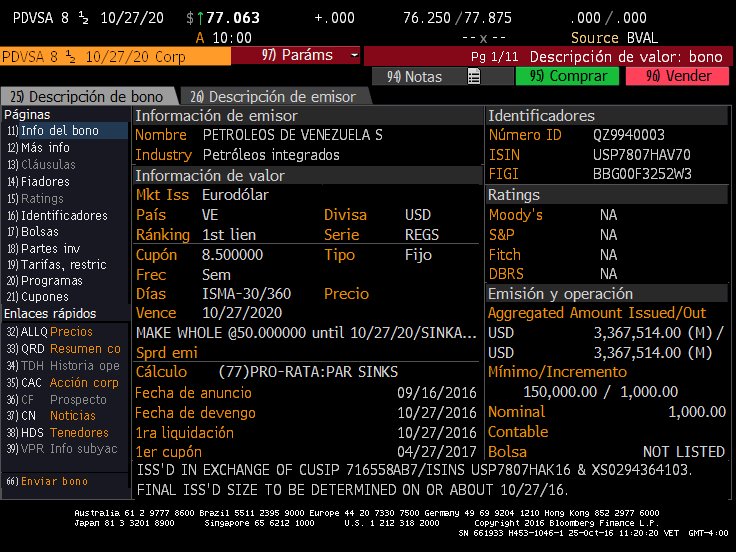Expand the 97) Paráms dropdown arrow
This screenshot has width=736, height=552.
click(354, 55)
